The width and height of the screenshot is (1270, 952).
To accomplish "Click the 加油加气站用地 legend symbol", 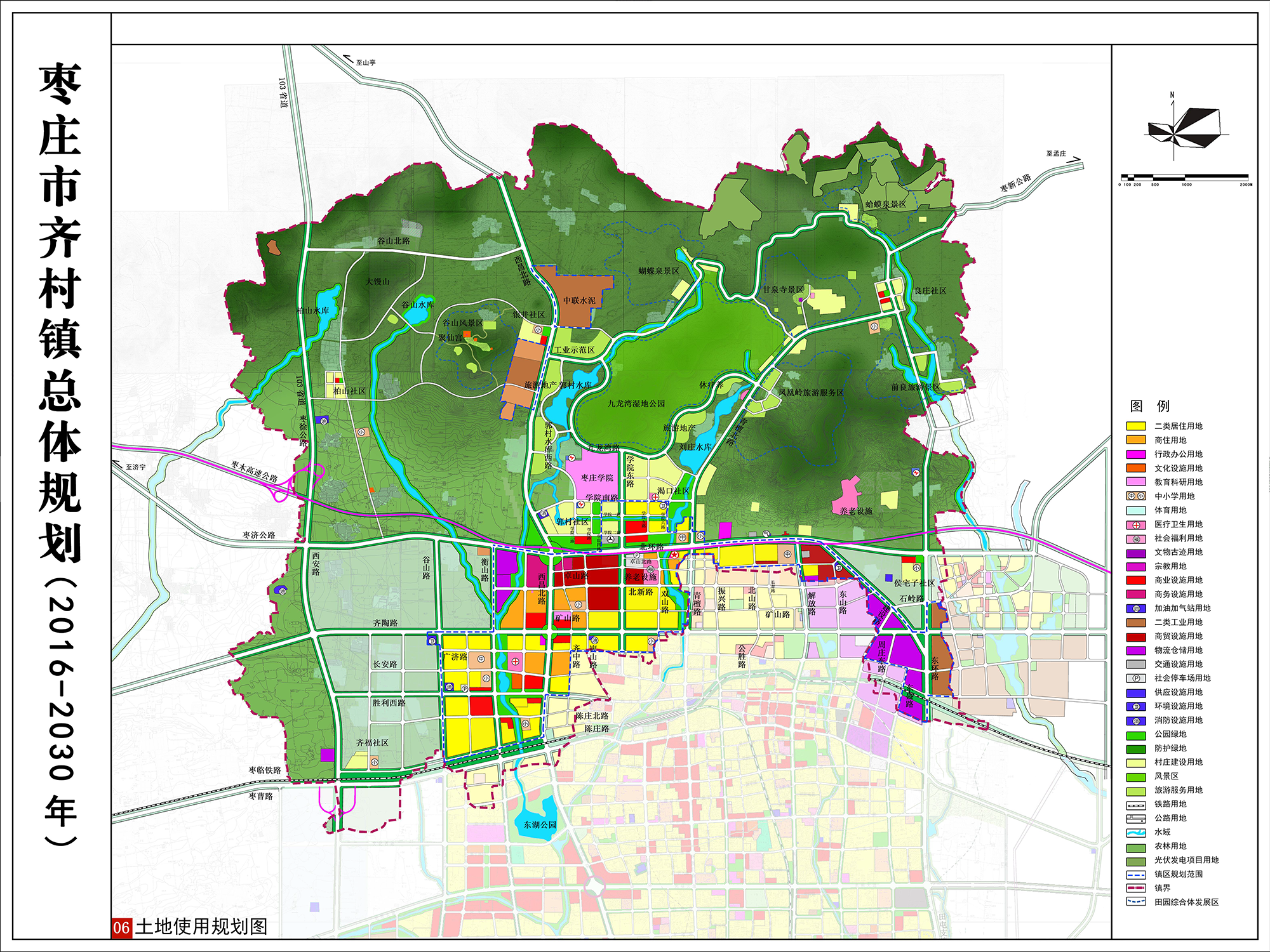I will pos(1136,608).
